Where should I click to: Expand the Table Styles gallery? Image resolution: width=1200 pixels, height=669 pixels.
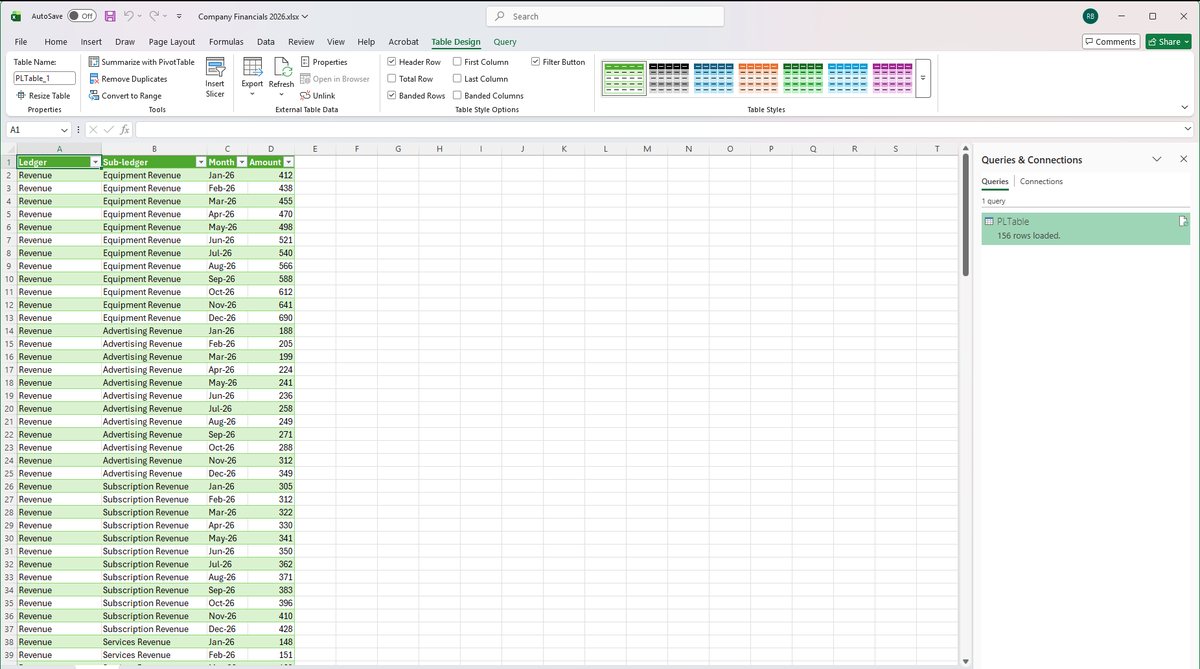click(923, 78)
